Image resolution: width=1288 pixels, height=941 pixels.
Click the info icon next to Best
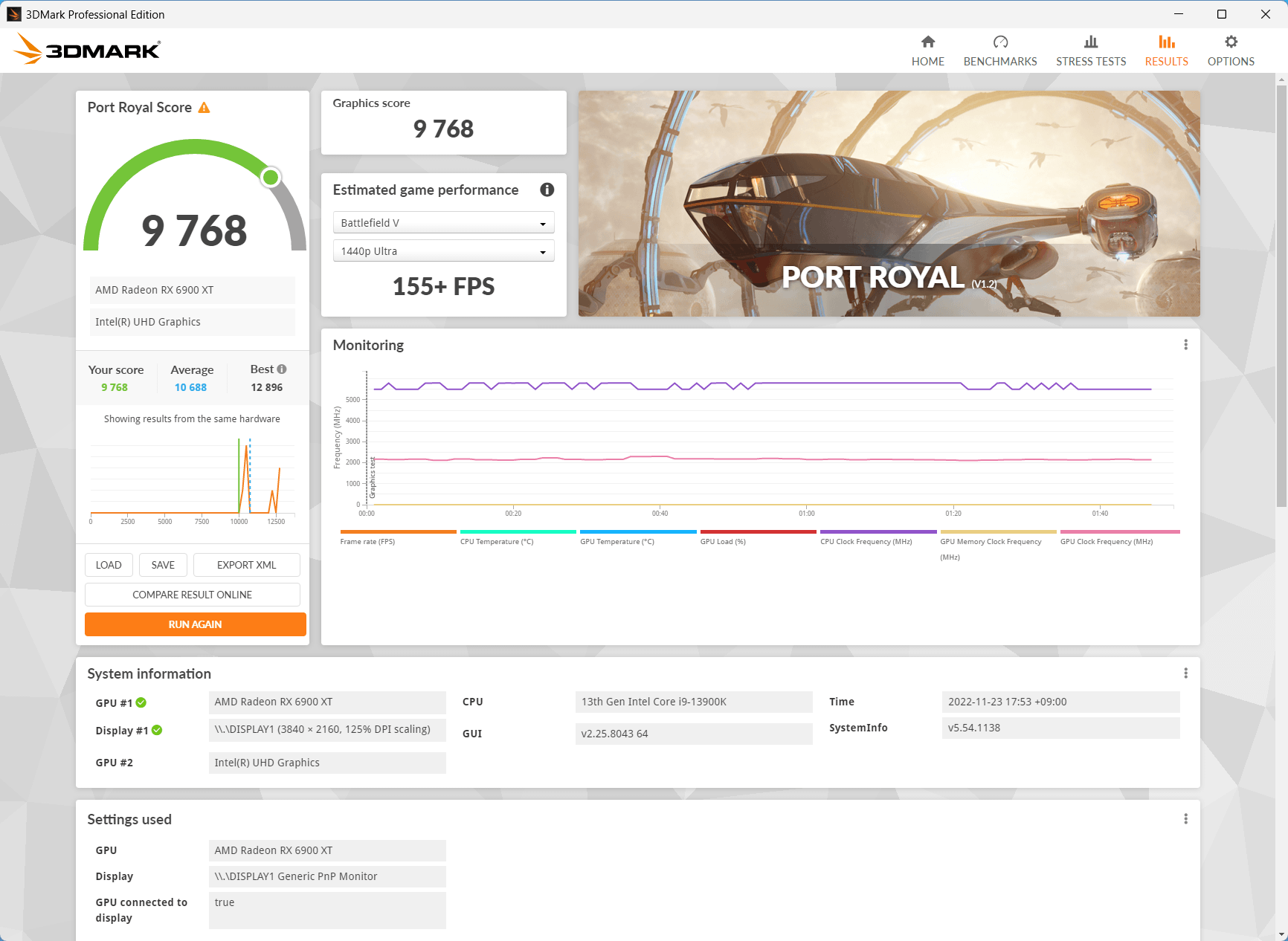[282, 369]
